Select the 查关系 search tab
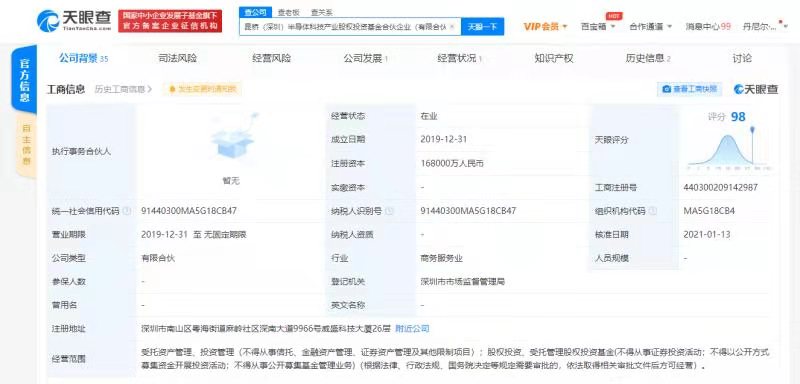The width and height of the screenshot is (800, 384). pyautogui.click(x=321, y=13)
